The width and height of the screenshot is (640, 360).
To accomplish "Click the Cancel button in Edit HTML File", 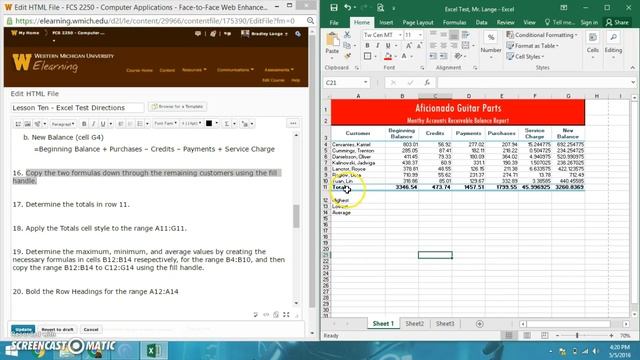I will tap(91, 329).
